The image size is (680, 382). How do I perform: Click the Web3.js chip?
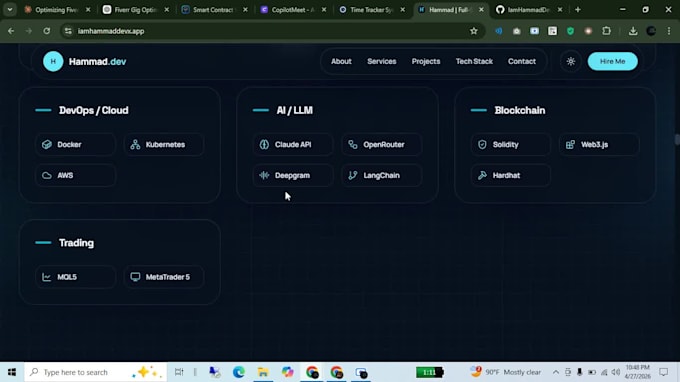[599, 144]
